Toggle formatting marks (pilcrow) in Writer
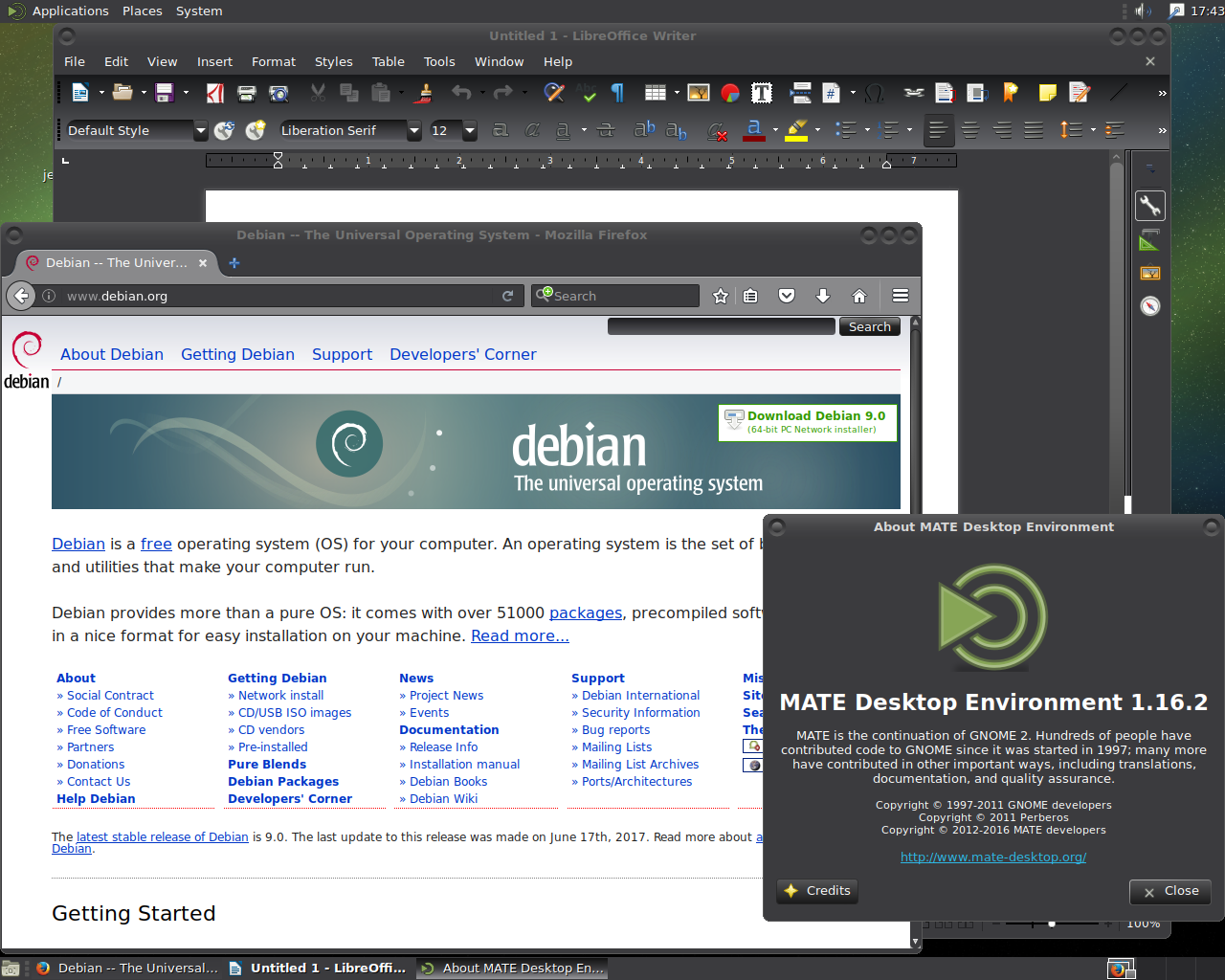 coord(618,93)
